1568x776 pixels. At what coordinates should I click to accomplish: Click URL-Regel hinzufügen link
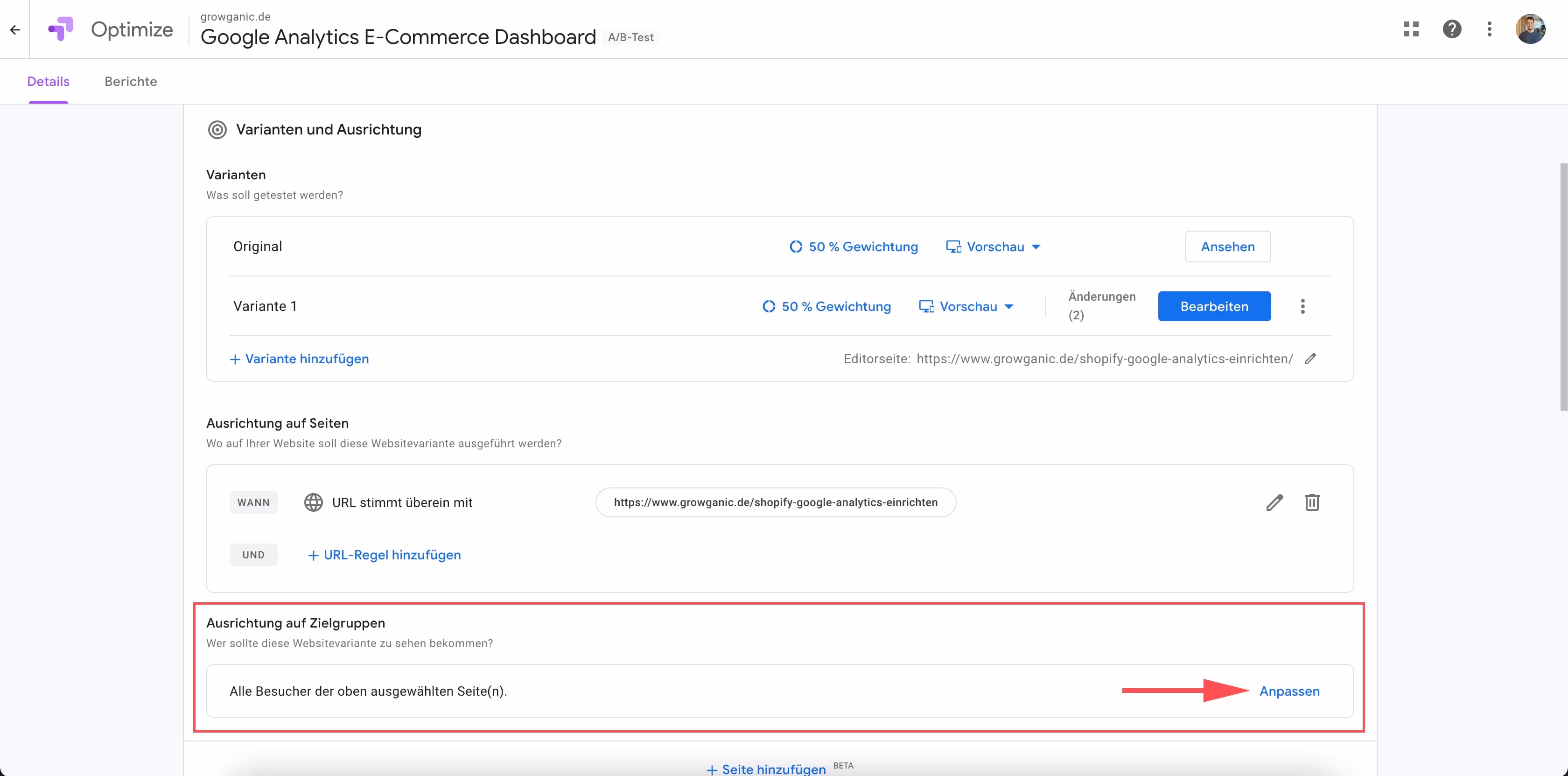click(384, 555)
